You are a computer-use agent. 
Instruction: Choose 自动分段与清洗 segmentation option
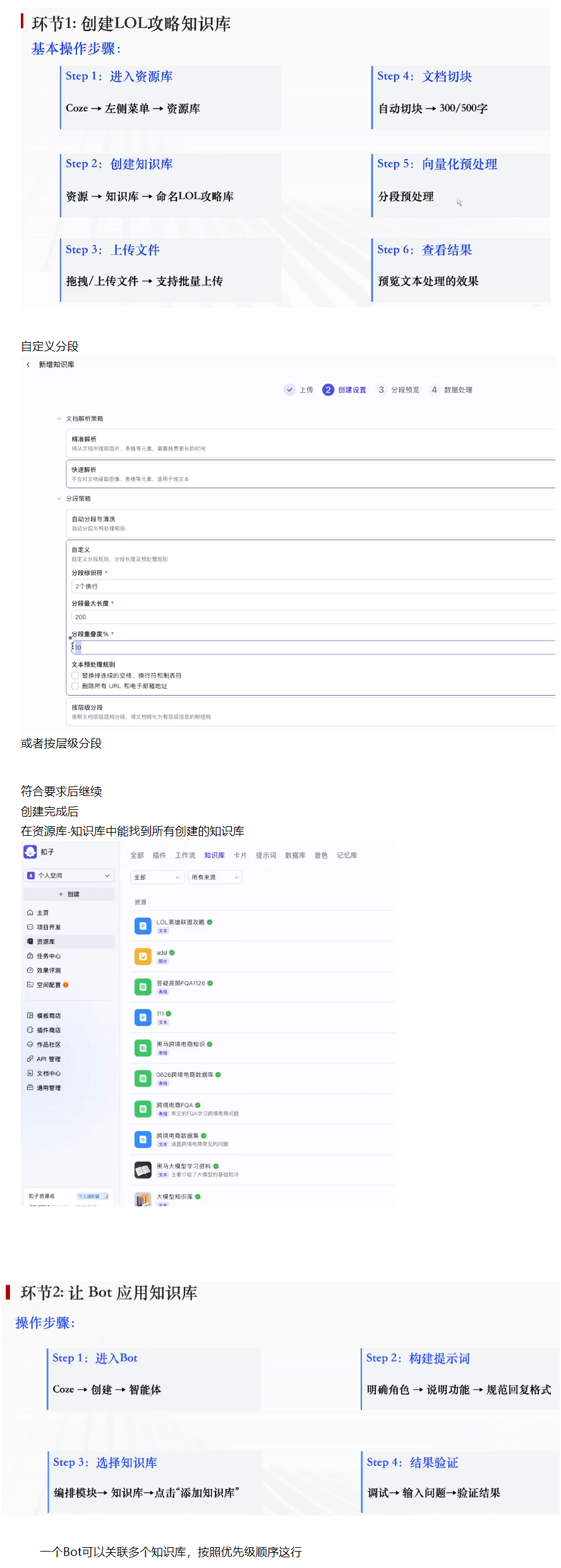(x=310, y=523)
